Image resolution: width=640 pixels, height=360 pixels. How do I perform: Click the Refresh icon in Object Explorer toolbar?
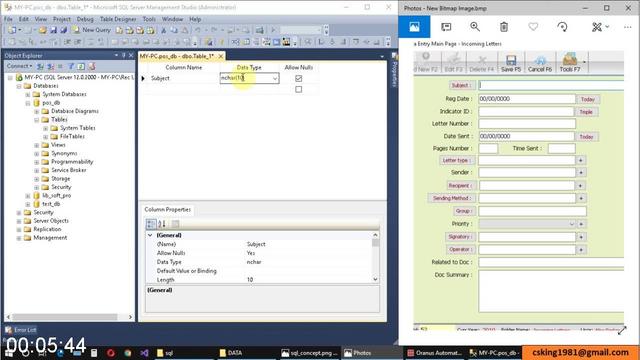[x=81, y=66]
